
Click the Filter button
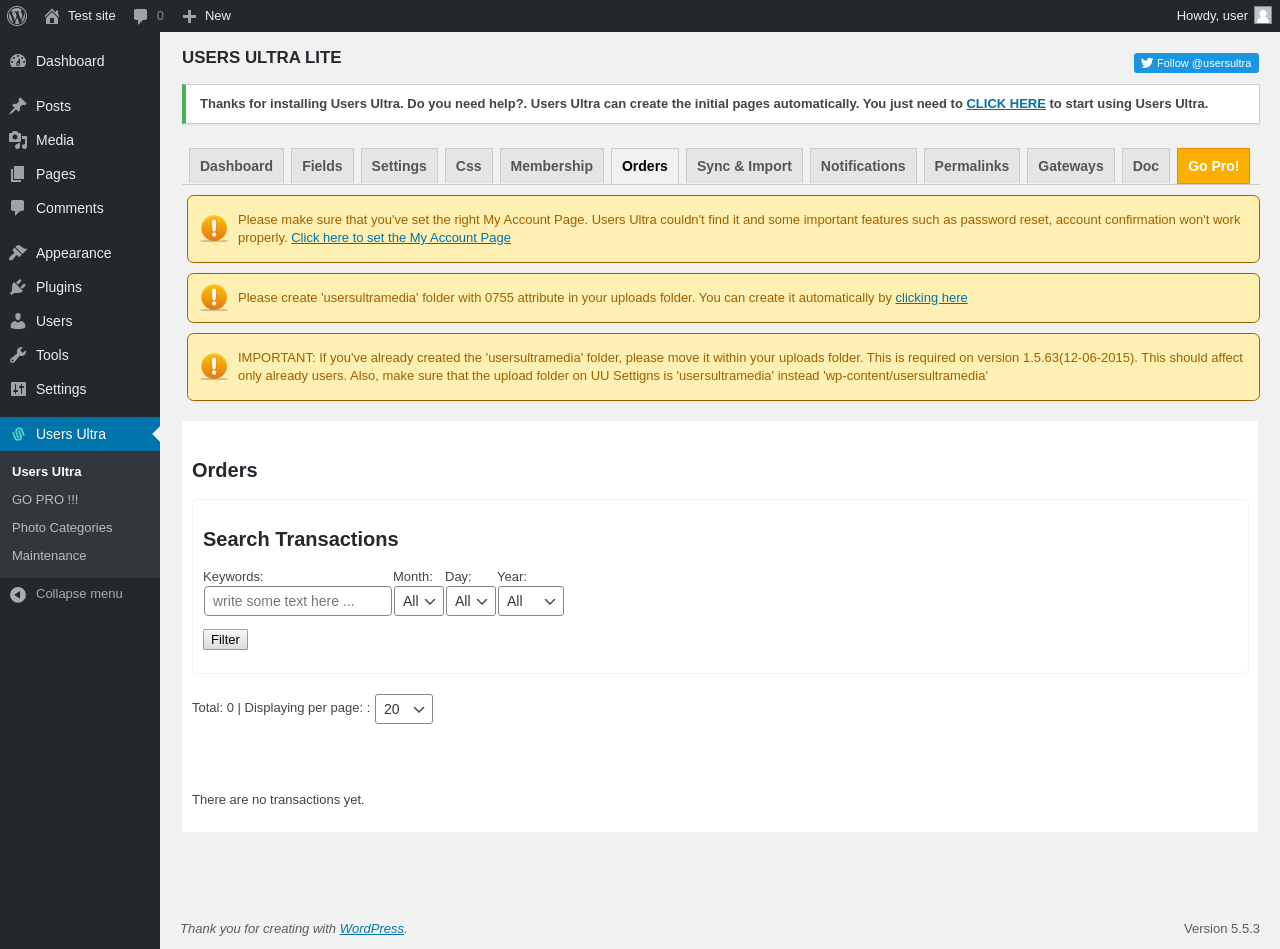(x=225, y=640)
